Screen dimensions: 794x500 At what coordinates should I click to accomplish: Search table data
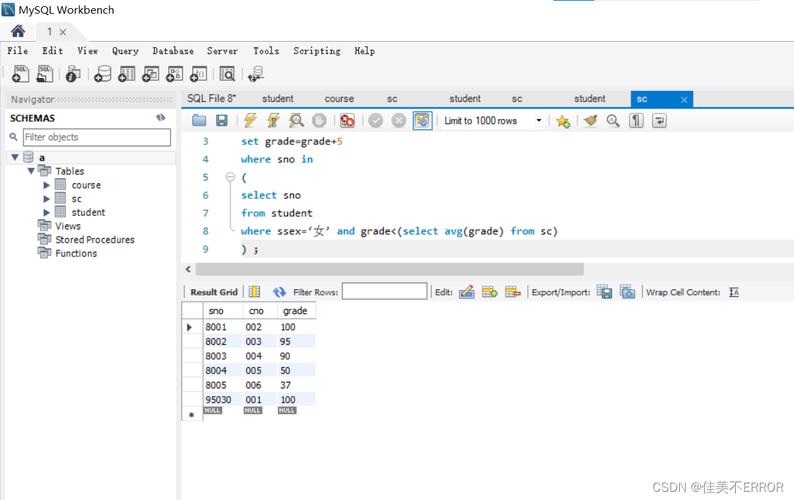tap(227, 74)
